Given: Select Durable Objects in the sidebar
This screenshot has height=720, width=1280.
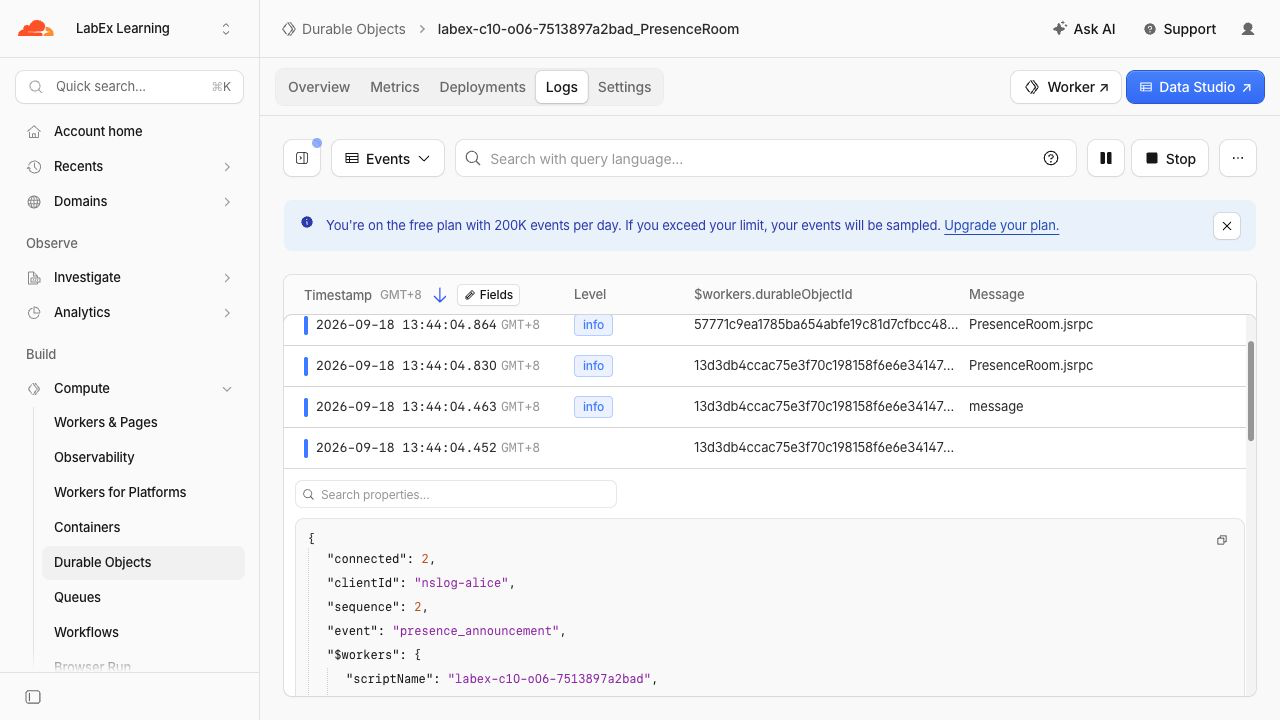Looking at the screenshot, I should coord(143,562).
